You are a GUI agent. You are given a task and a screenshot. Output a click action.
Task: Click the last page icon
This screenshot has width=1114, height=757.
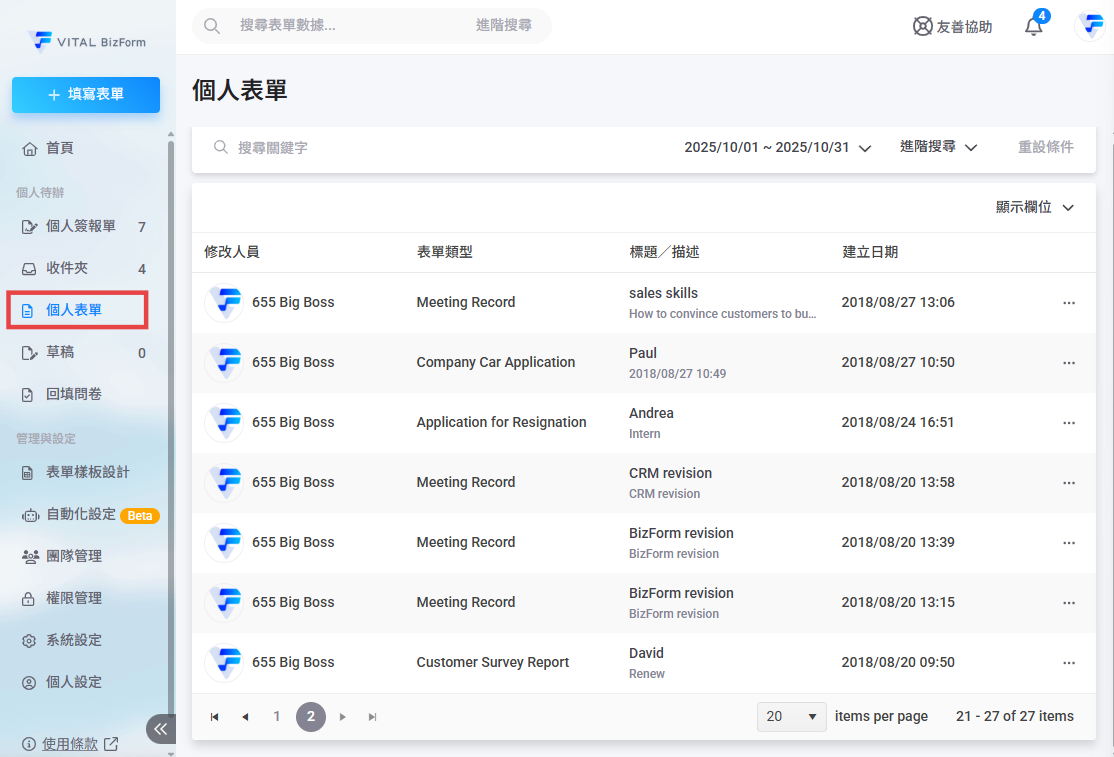tap(373, 717)
